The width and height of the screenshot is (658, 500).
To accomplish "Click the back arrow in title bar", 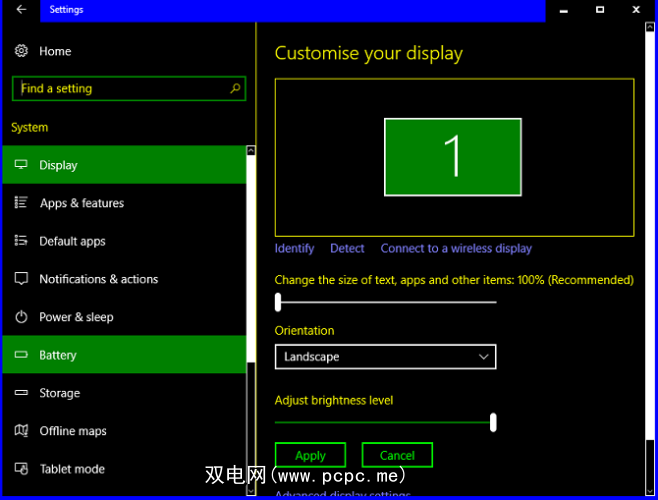I will point(21,10).
